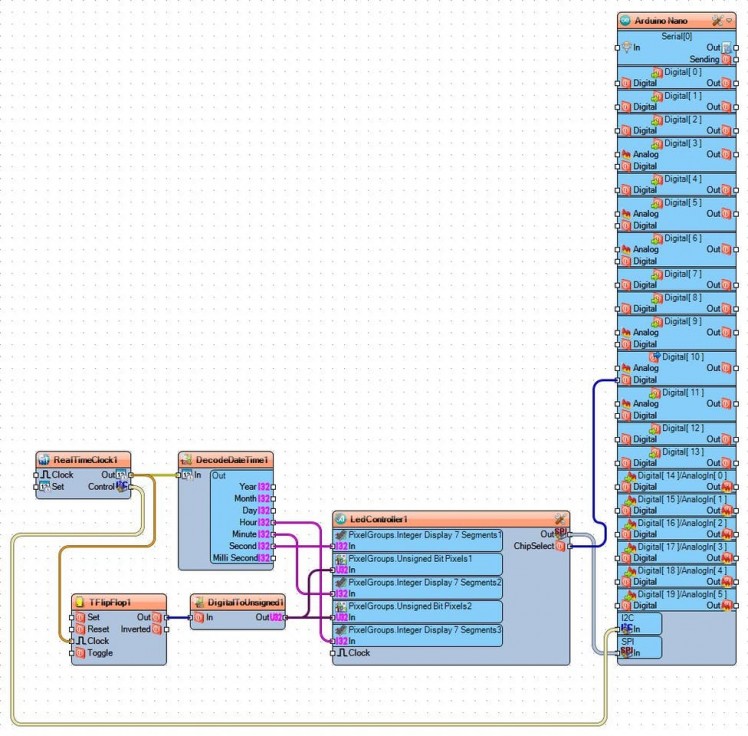Image resolution: width=748 pixels, height=736 pixels.
Task: Open the LedController1 wrench settings icon
Action: (x=561, y=518)
